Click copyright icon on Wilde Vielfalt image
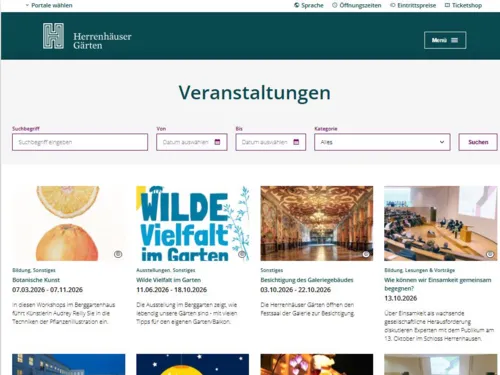This screenshot has height=375, width=500. point(242,254)
